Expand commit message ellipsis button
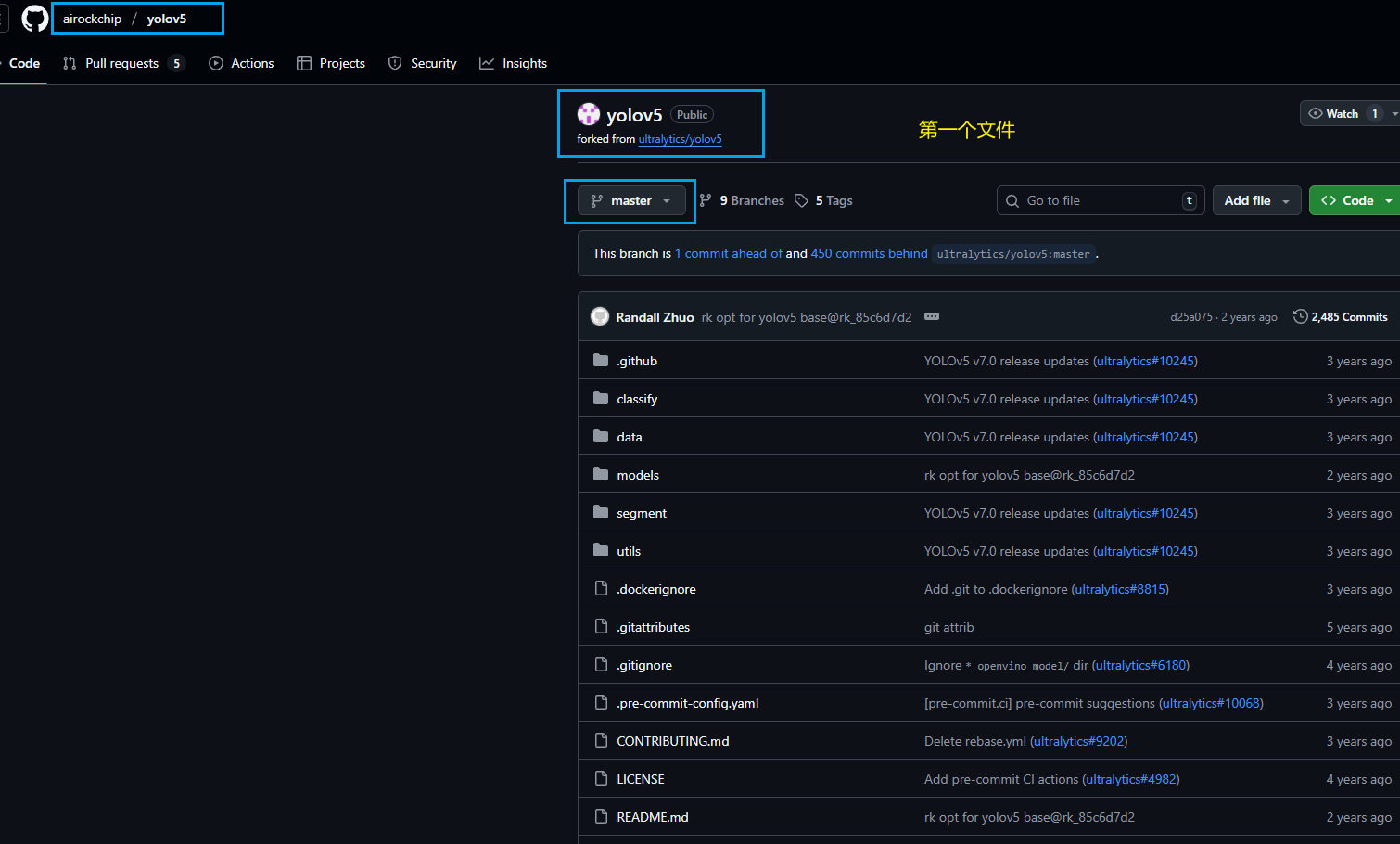The height and width of the screenshot is (844, 1400). [x=932, y=316]
